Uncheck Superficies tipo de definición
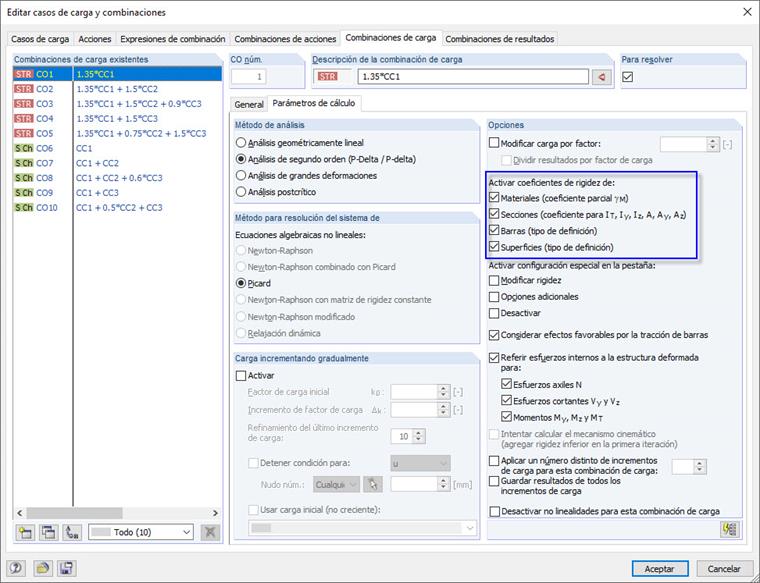The height and width of the screenshot is (583, 760). 494,247
